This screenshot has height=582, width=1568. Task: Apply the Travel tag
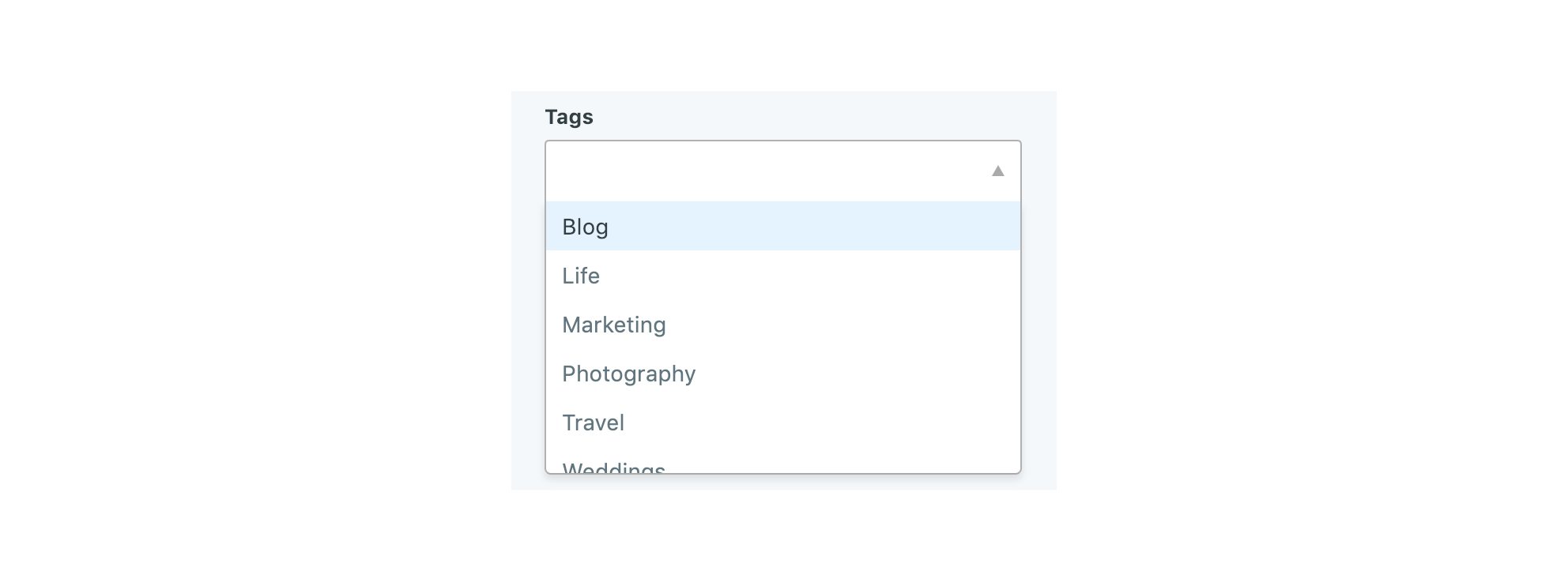[x=593, y=422]
